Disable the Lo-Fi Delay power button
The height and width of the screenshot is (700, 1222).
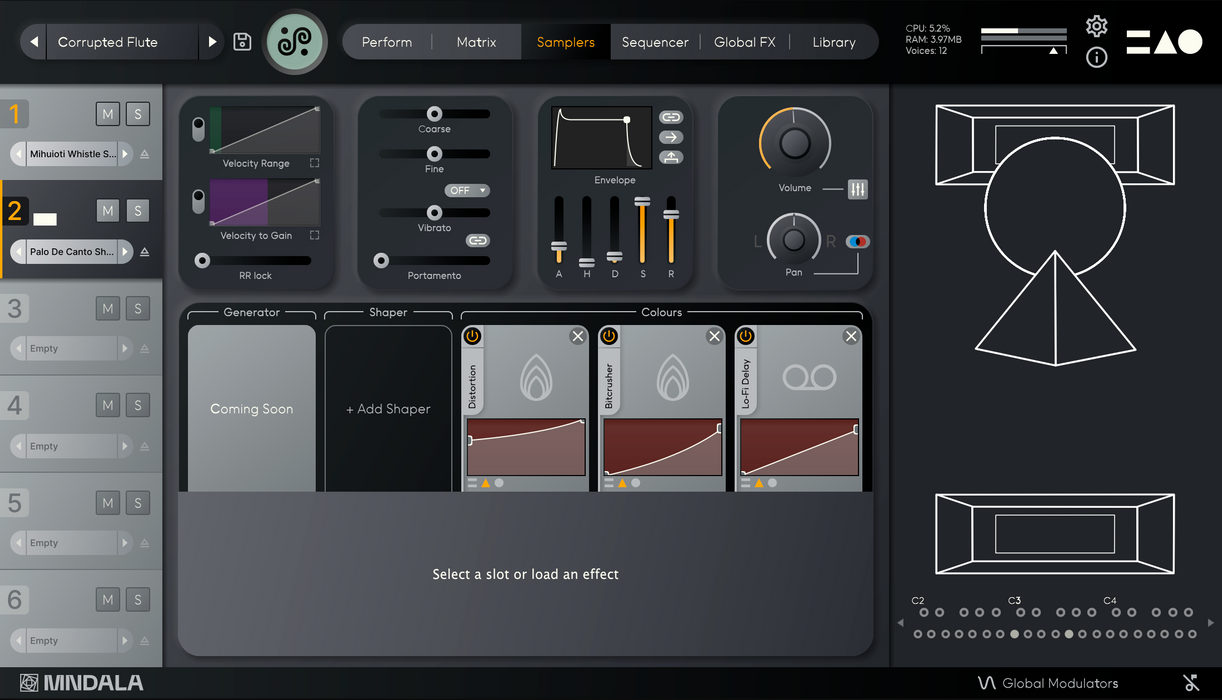(746, 337)
